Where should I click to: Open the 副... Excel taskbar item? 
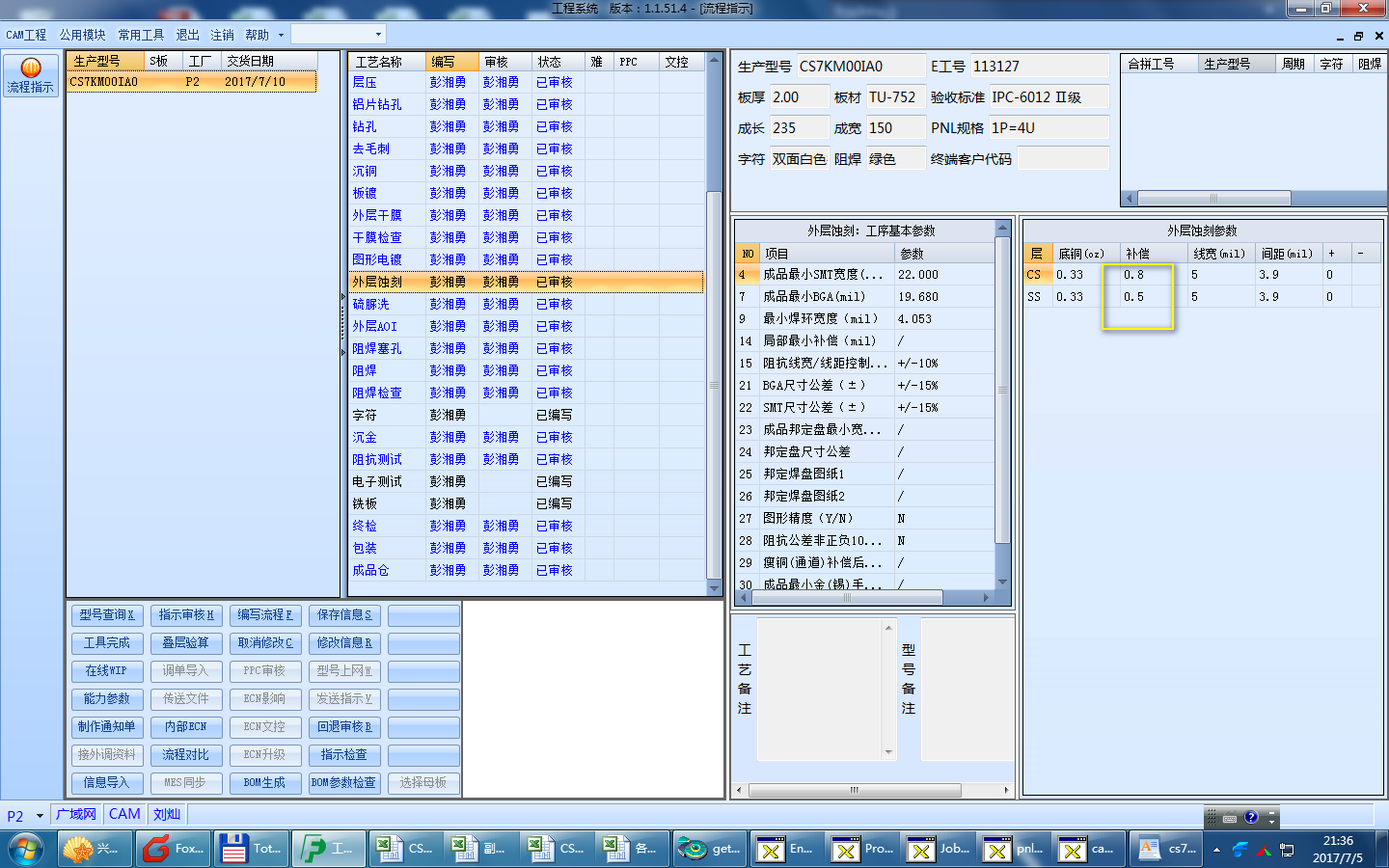point(479,850)
